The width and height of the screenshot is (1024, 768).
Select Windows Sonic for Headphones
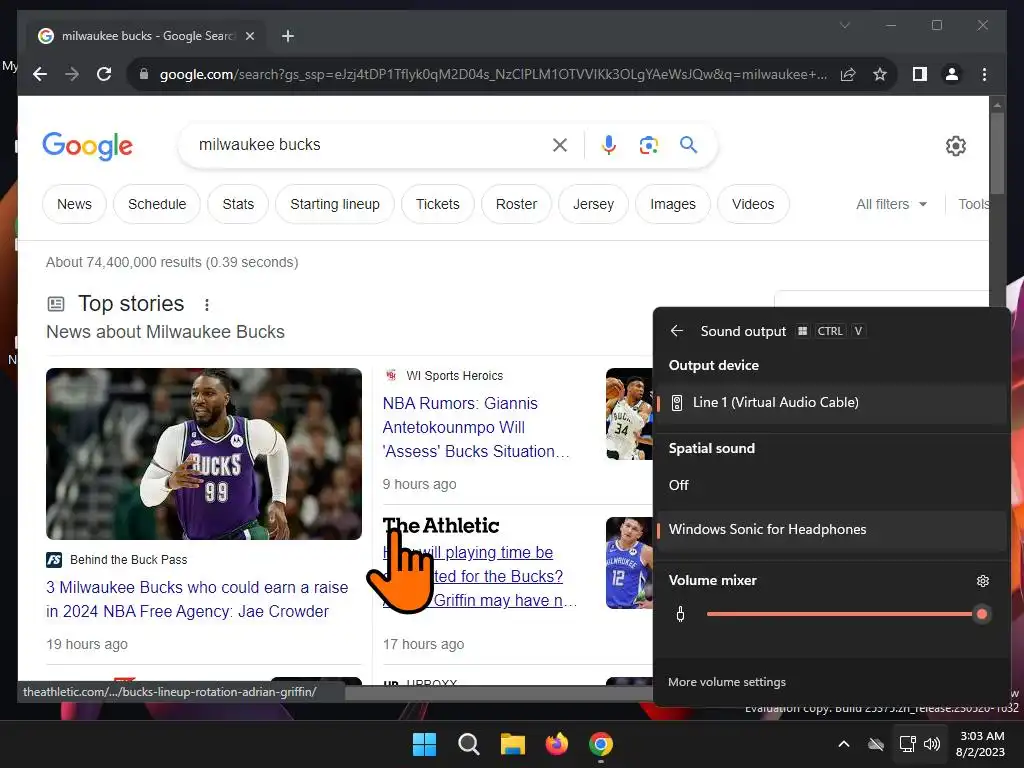click(831, 530)
